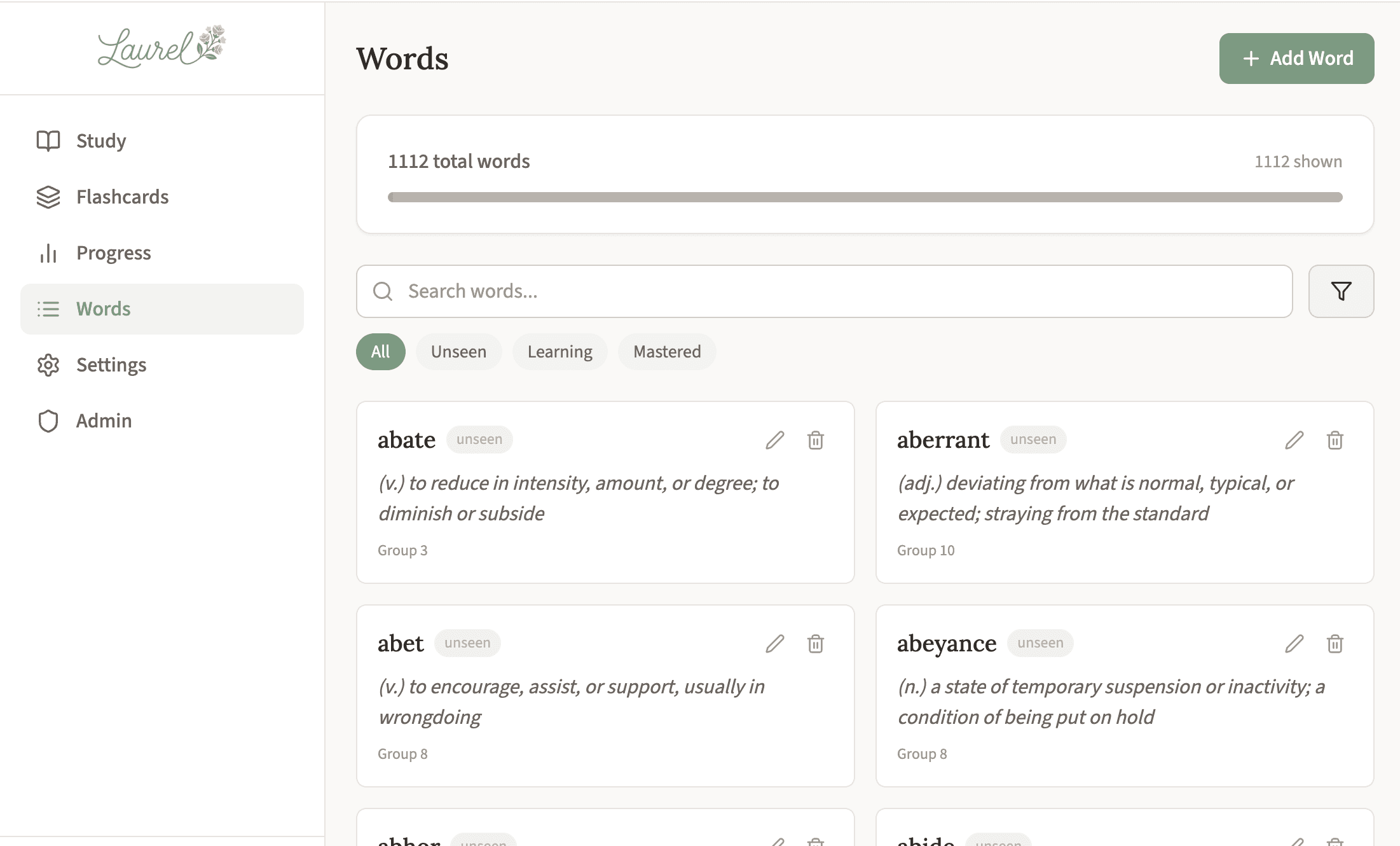Click the pencil edit icon for abate
Viewport: 1400px width, 846px height.
click(774, 440)
